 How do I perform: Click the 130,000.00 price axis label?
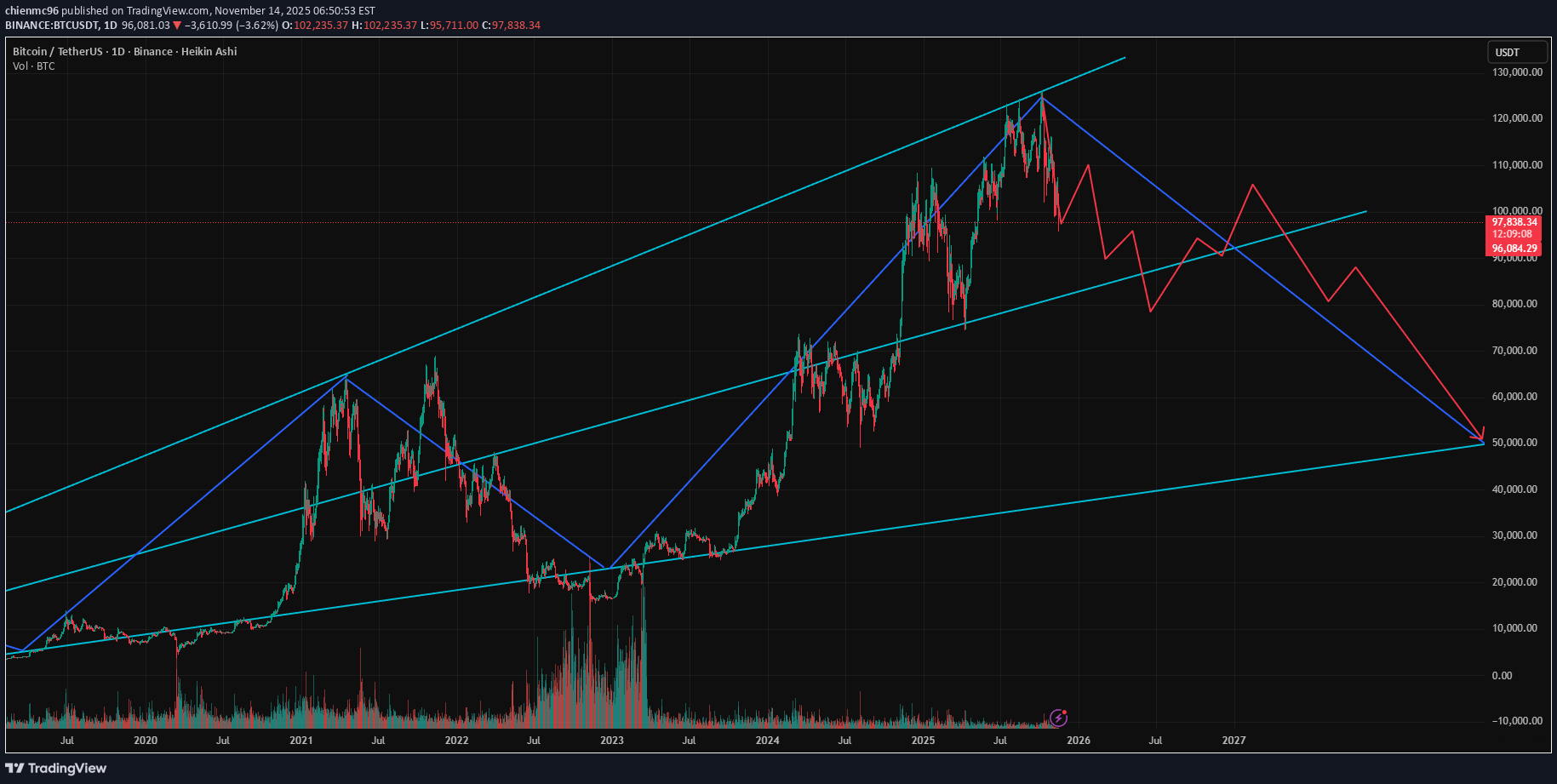coord(1517,72)
